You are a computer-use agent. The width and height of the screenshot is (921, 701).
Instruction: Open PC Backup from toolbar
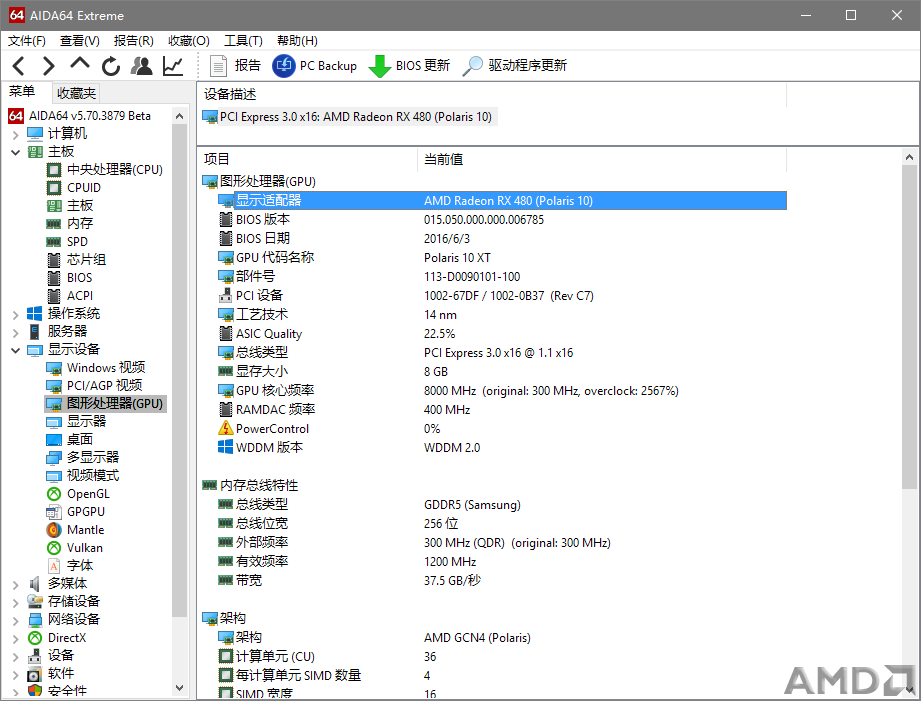click(315, 65)
